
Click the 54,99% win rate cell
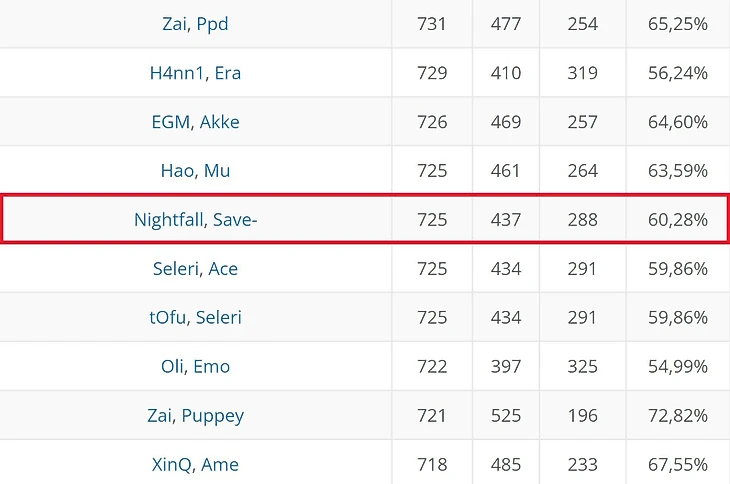(678, 367)
